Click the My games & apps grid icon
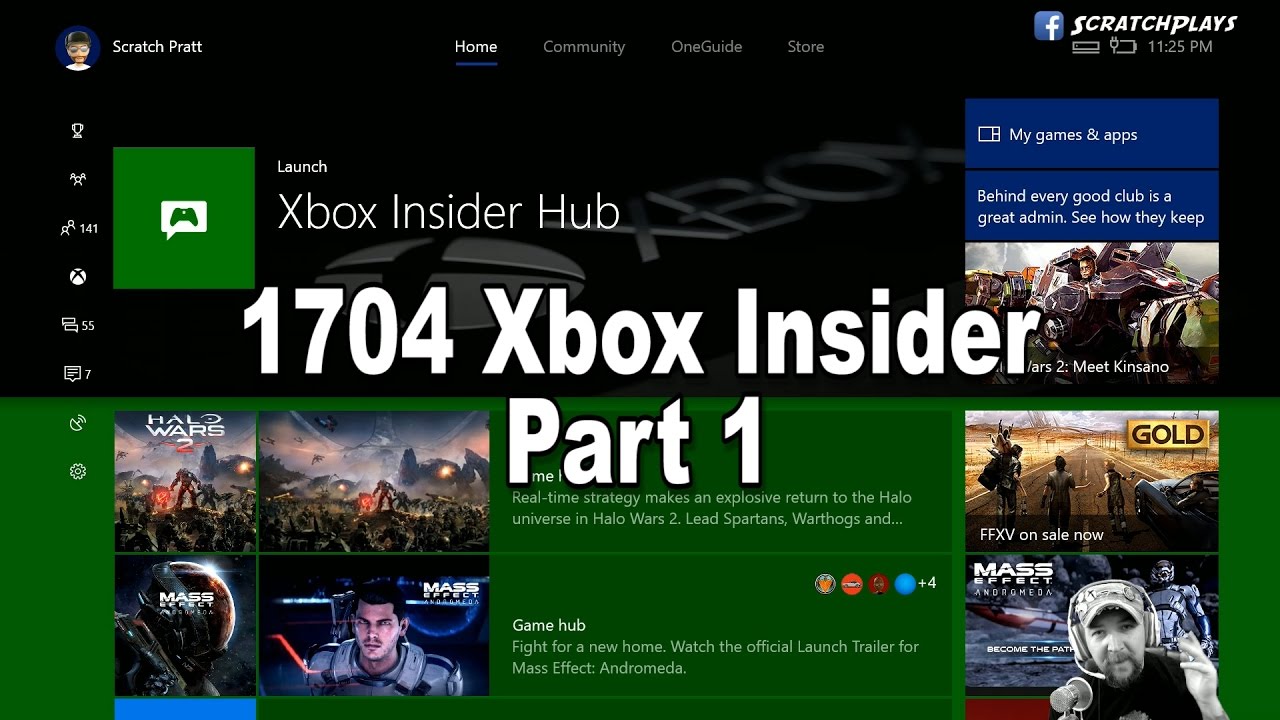Viewport: 1280px width, 720px height. (x=989, y=134)
